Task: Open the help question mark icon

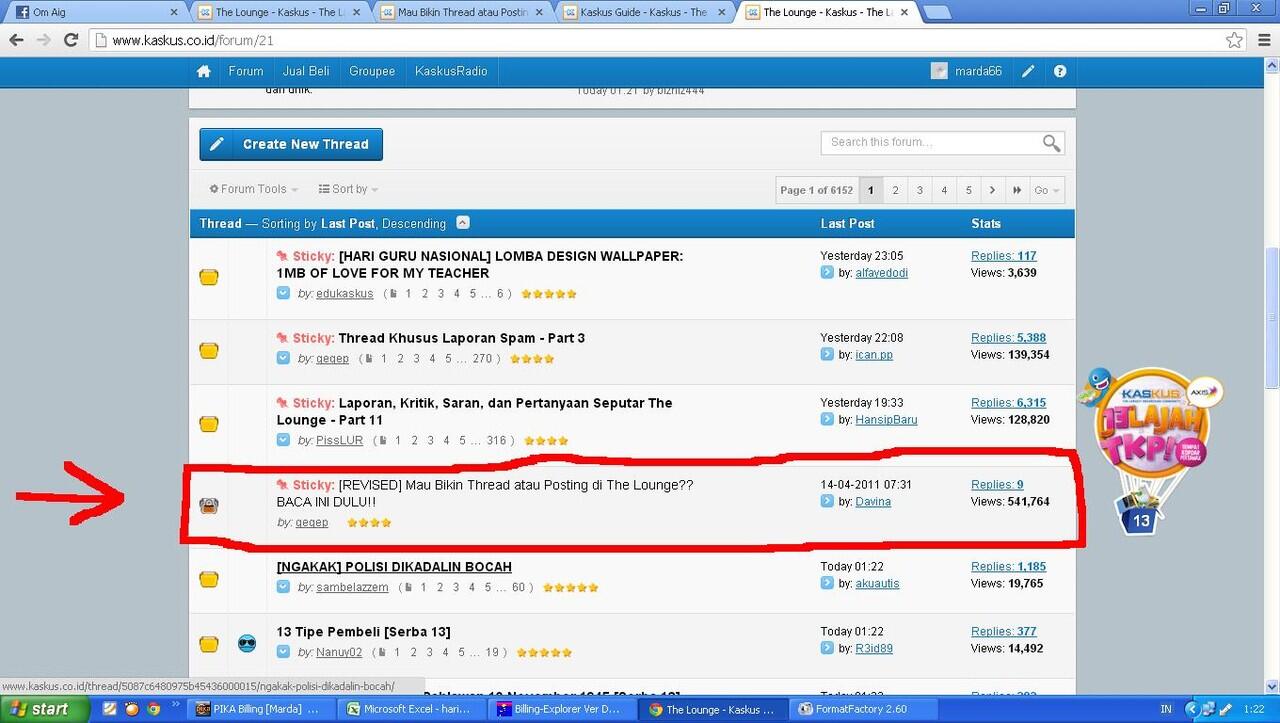Action: (1060, 71)
